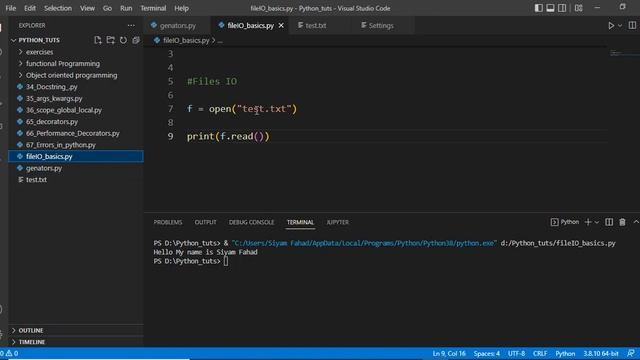The image size is (640, 360).
Task: Kill terminal with trash icon
Action: [622, 222]
